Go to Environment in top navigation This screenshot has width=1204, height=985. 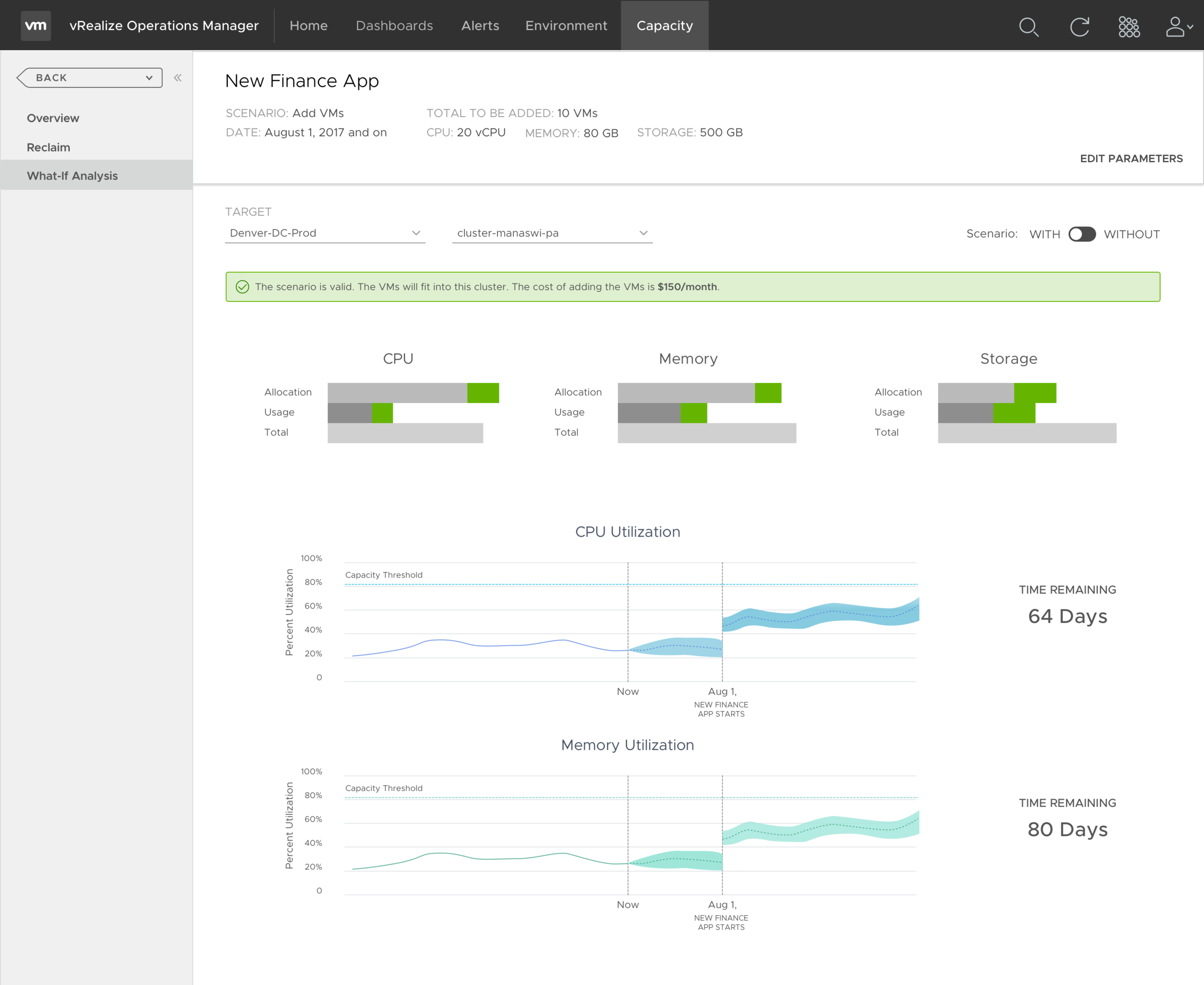566,26
